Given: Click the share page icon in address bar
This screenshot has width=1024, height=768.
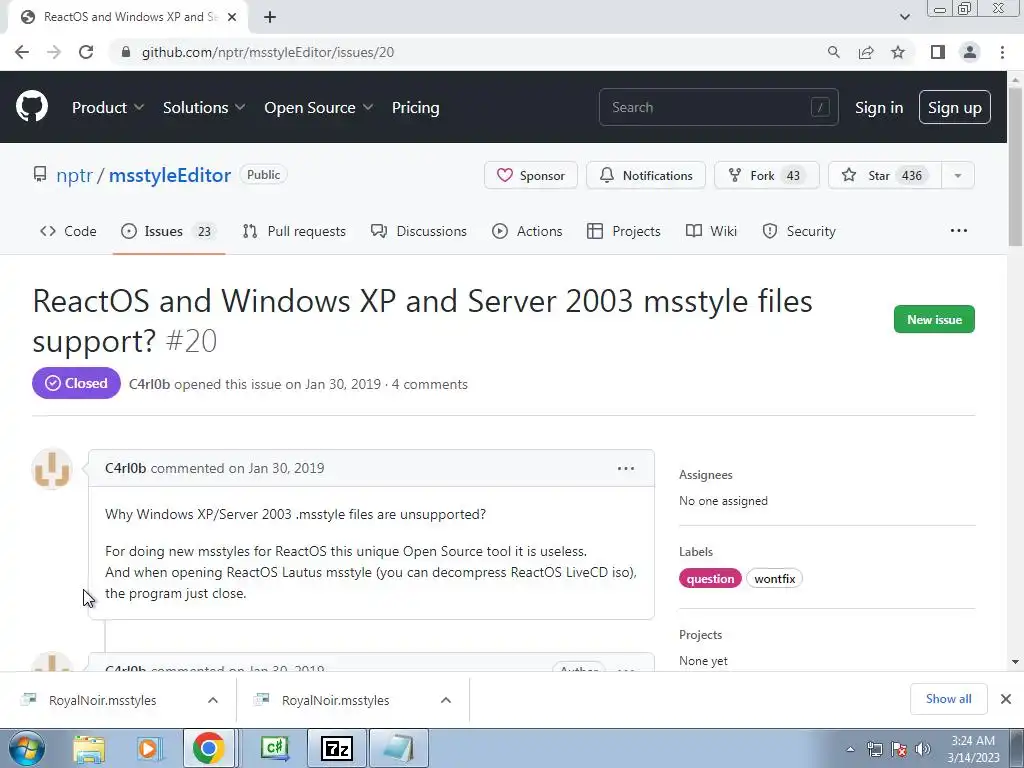Looking at the screenshot, I should click(x=866, y=52).
